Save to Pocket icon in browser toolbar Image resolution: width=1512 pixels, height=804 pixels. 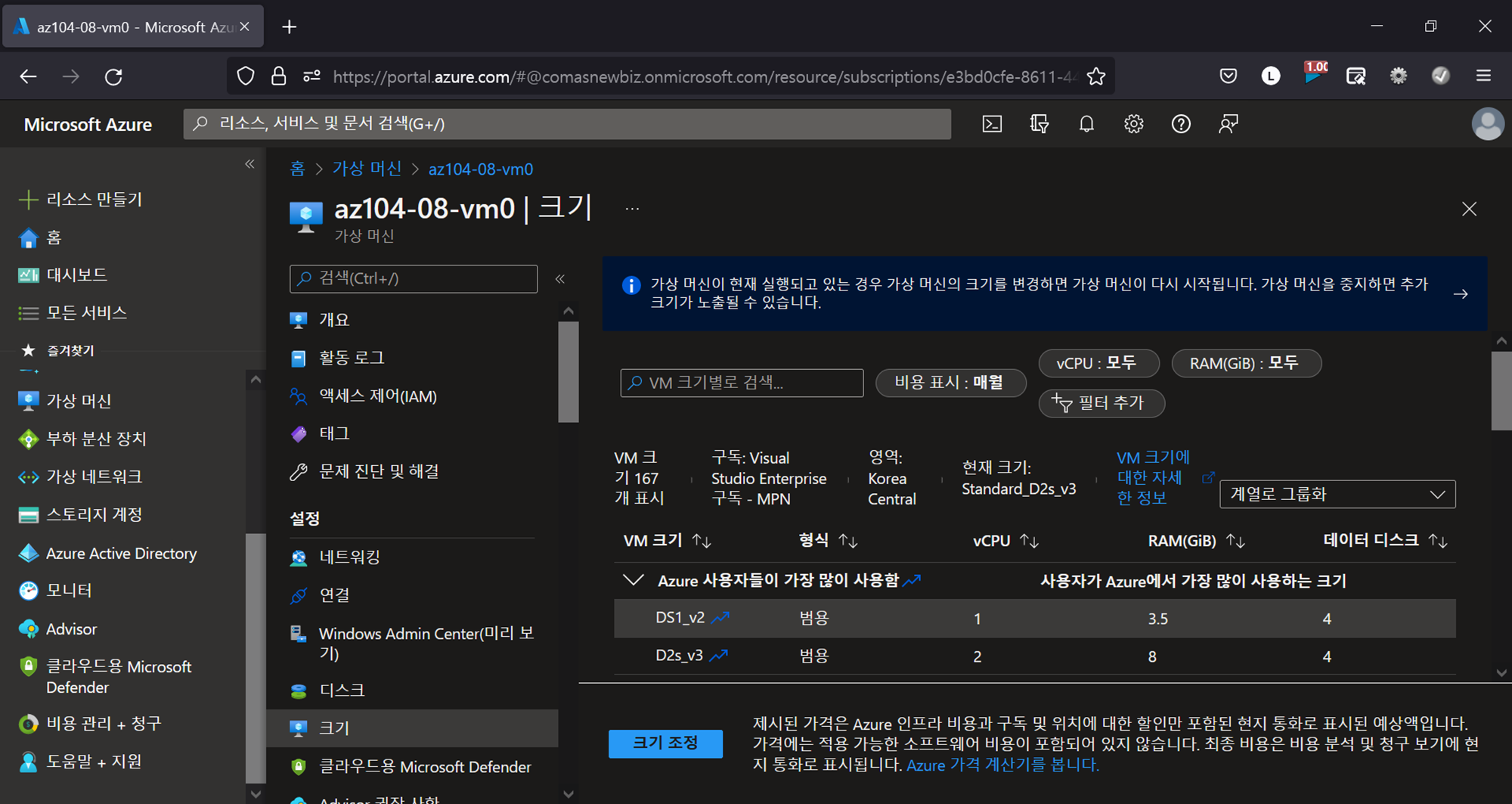(x=1228, y=76)
